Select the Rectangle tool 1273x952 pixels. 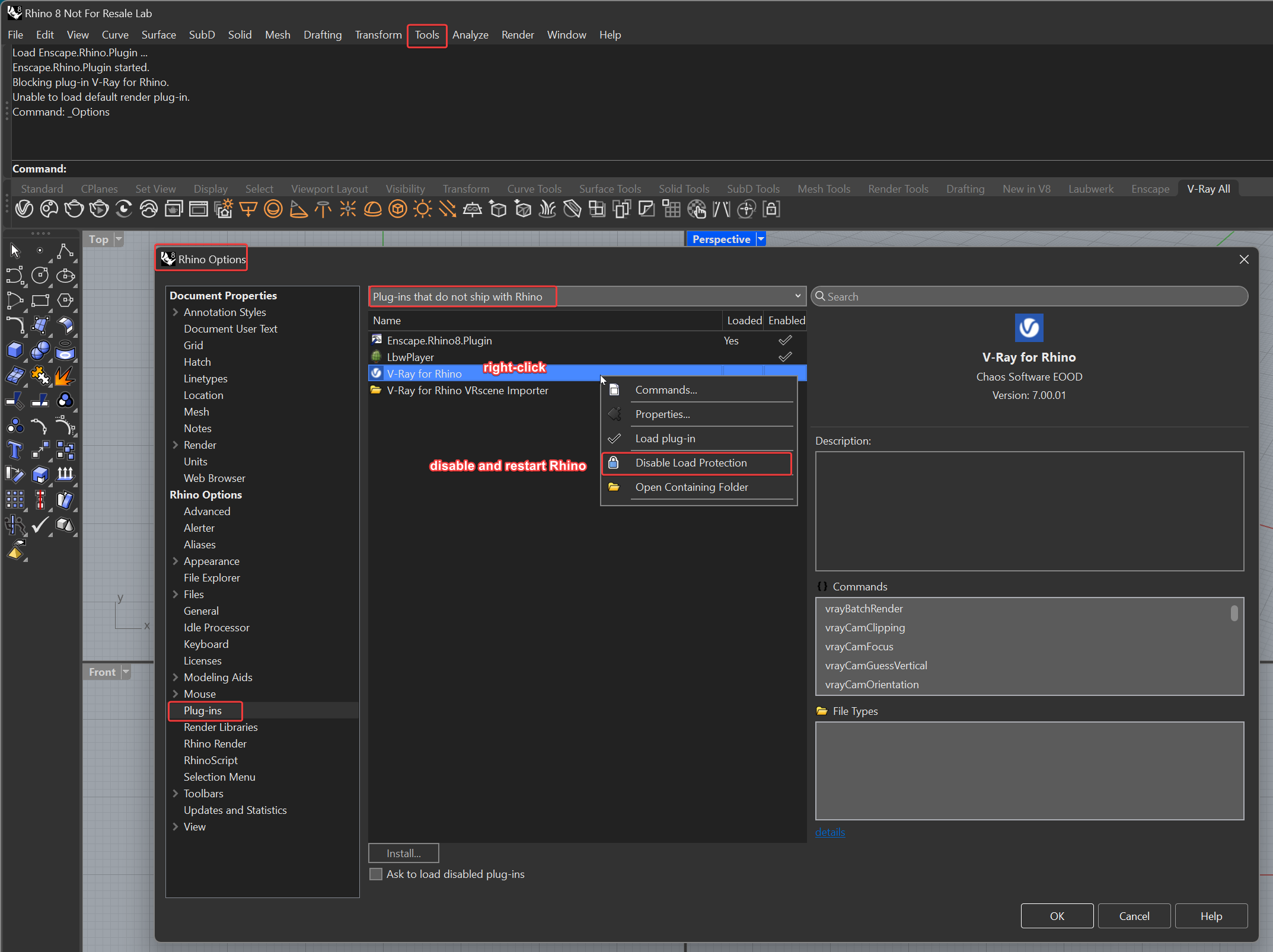(40, 301)
